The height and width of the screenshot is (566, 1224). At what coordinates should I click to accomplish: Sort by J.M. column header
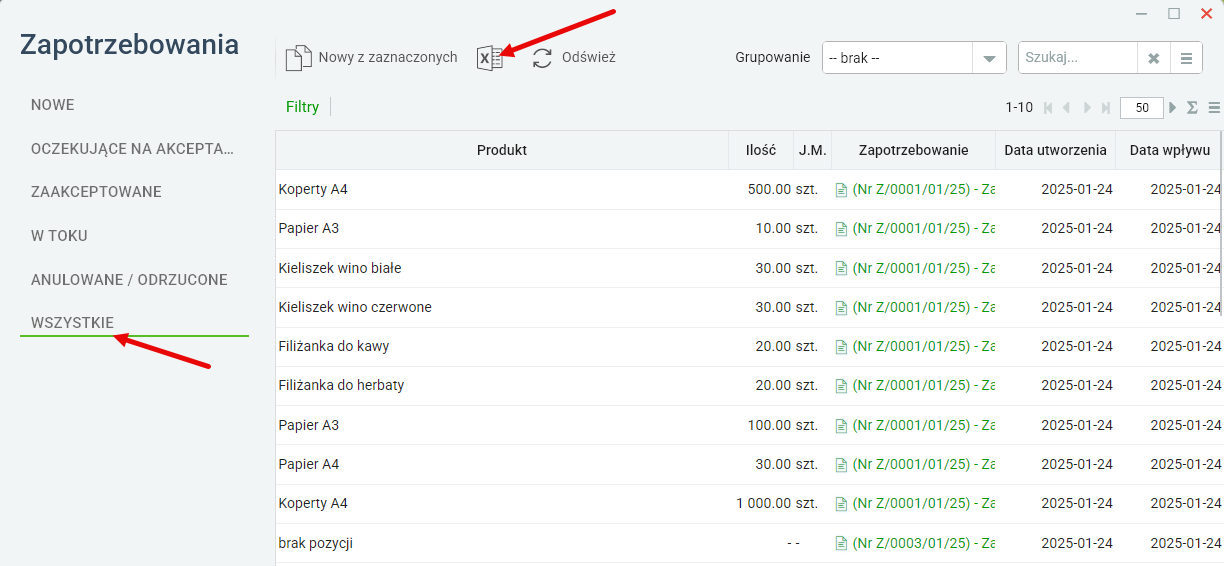[x=813, y=150]
